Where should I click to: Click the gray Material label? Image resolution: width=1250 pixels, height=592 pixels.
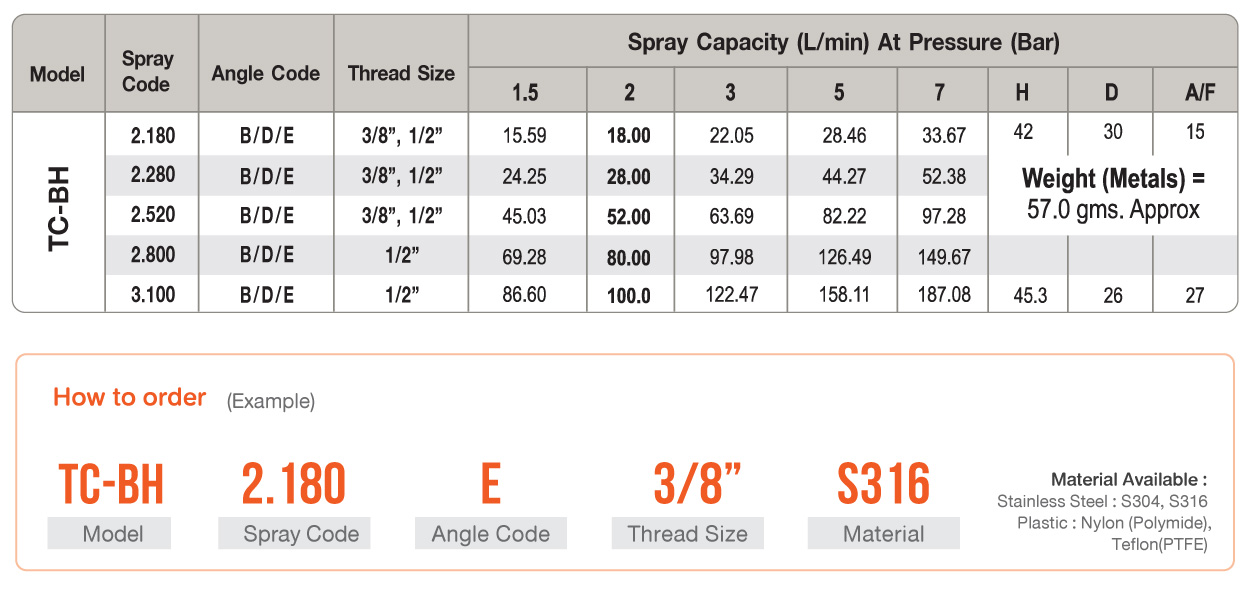[x=883, y=534]
